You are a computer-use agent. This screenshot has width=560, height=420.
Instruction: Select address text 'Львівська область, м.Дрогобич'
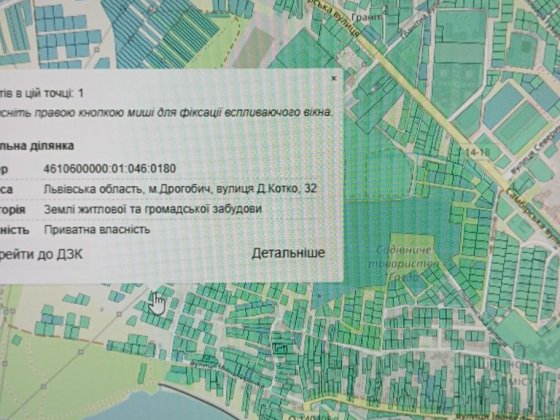(x=128, y=189)
